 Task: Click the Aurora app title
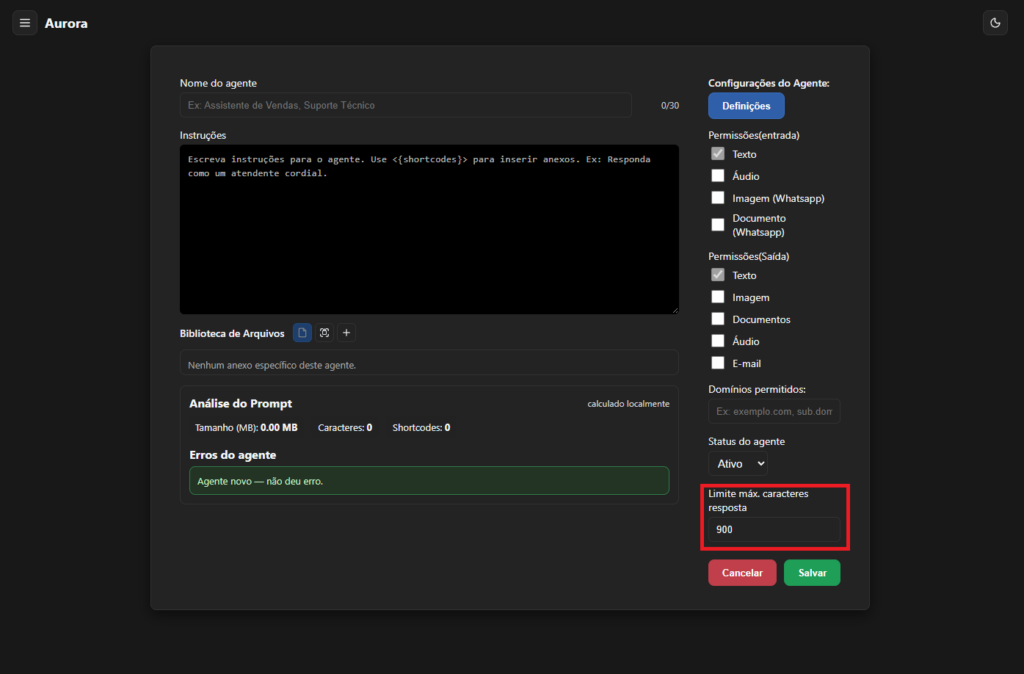(x=66, y=23)
